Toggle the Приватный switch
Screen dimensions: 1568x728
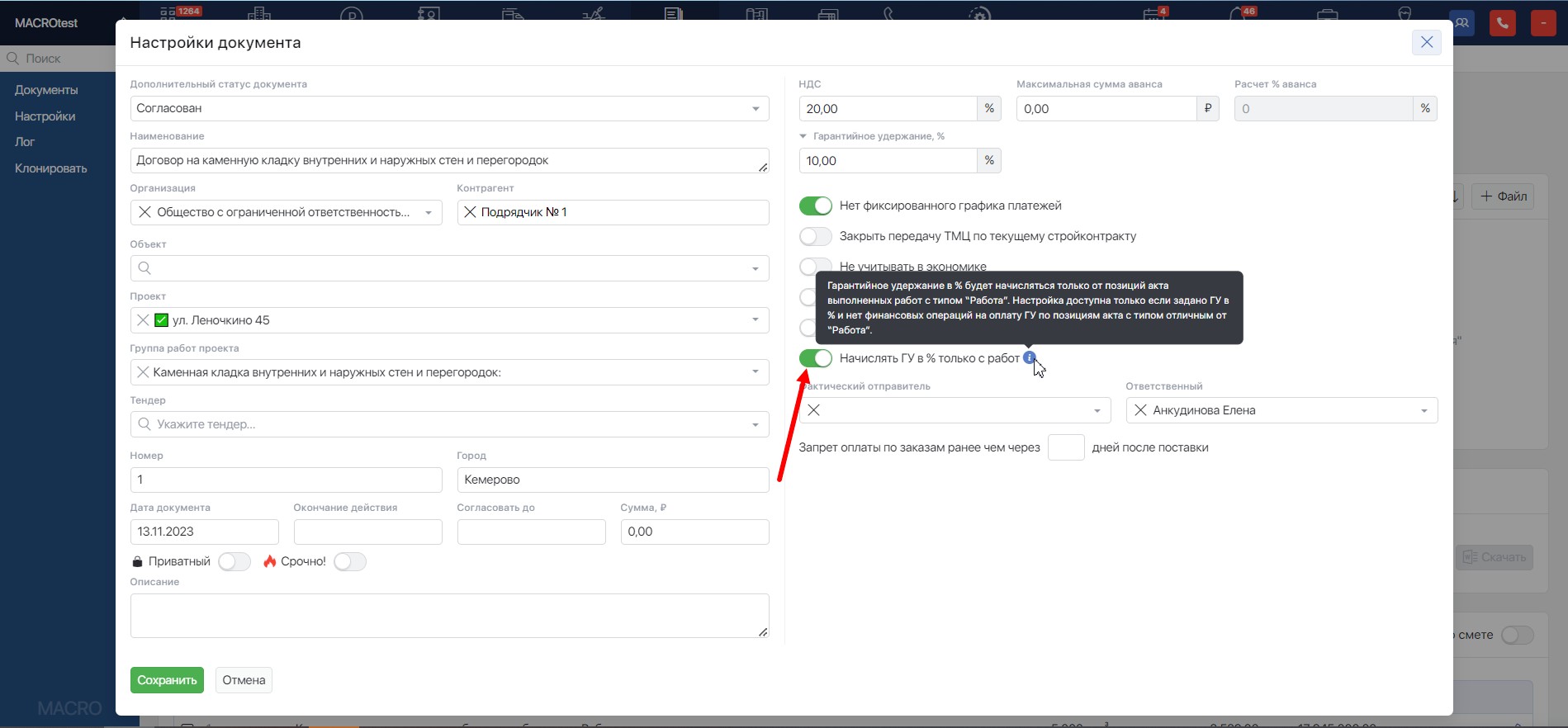point(234,561)
